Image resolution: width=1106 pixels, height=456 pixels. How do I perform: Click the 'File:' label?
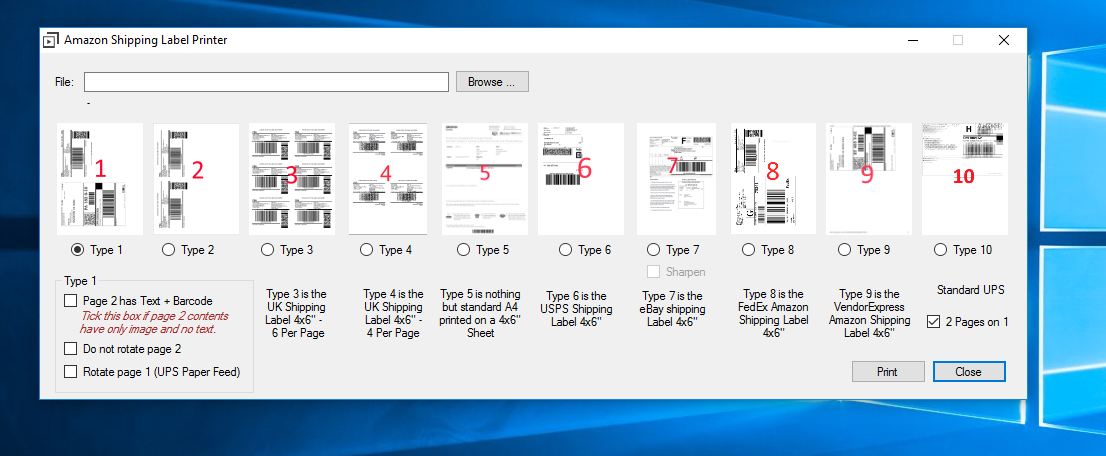[x=64, y=82]
